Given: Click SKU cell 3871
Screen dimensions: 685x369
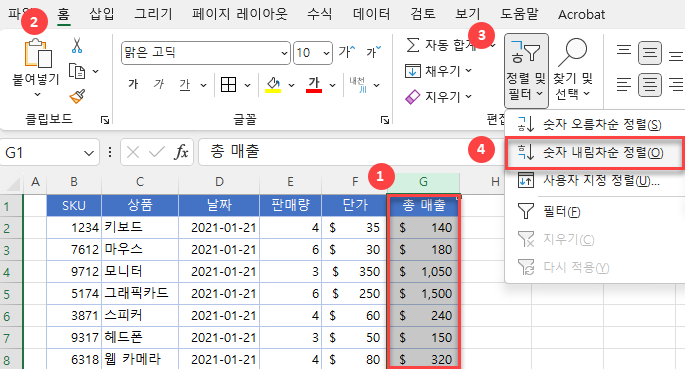Looking at the screenshot, I should click(x=74, y=315).
